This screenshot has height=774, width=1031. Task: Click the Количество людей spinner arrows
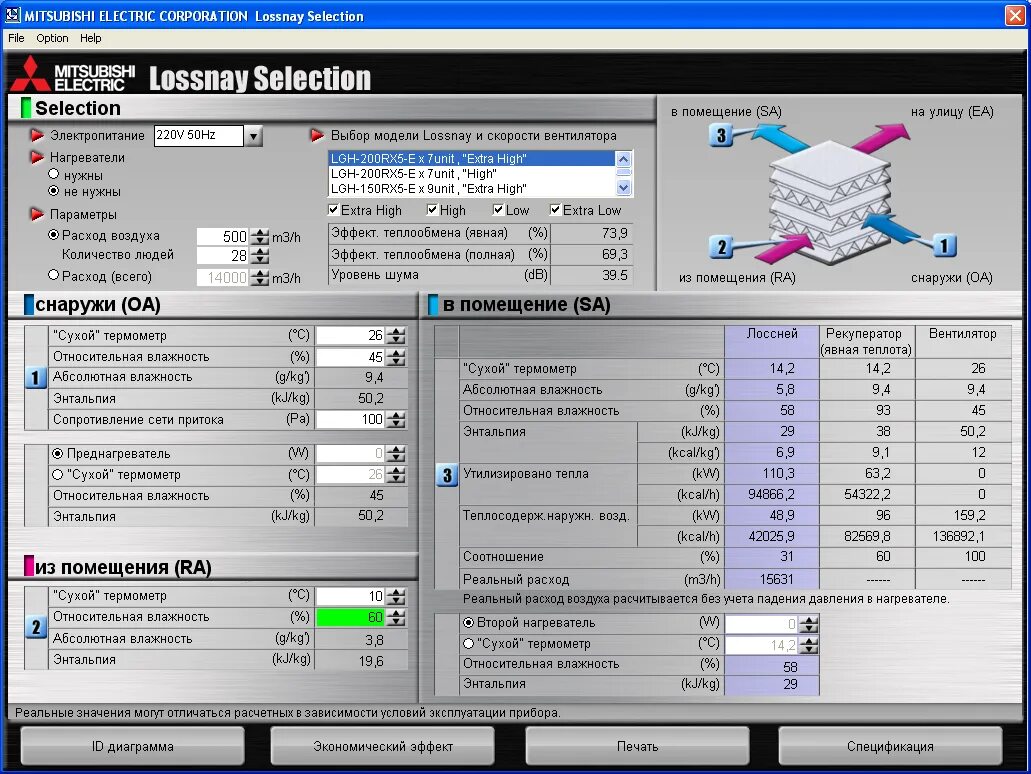[260, 256]
